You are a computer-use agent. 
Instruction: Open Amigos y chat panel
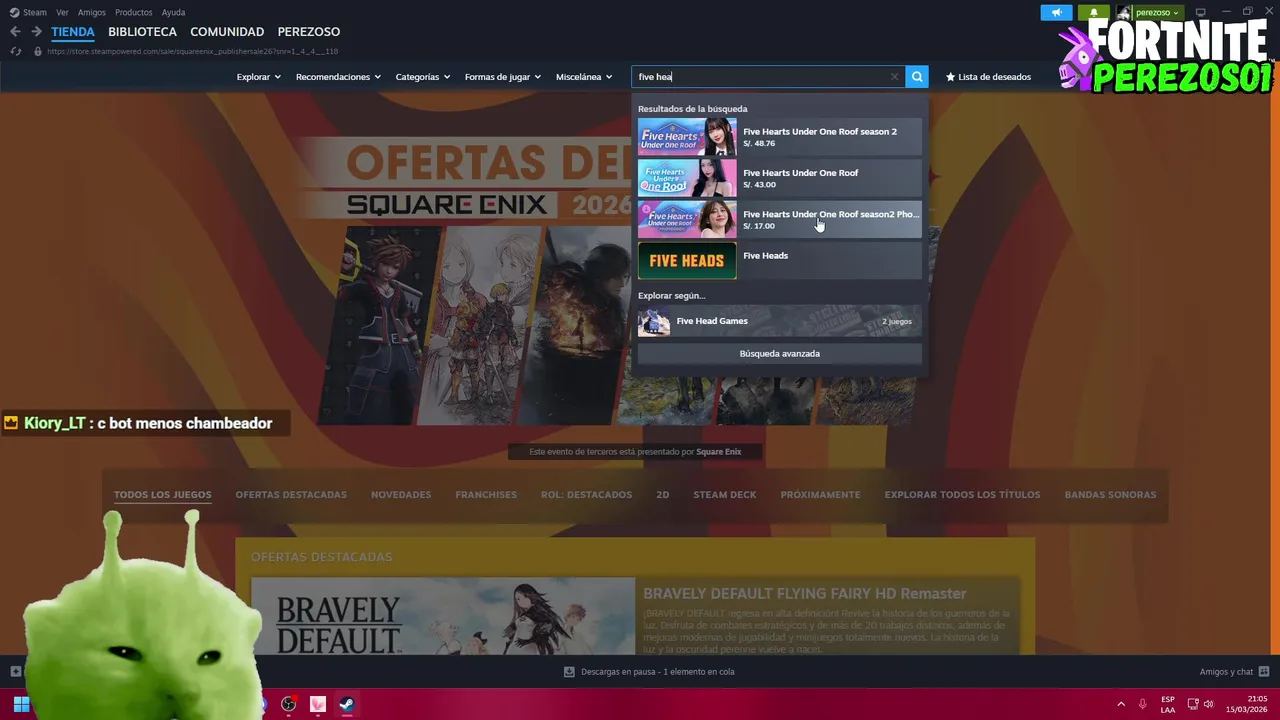(1234, 672)
